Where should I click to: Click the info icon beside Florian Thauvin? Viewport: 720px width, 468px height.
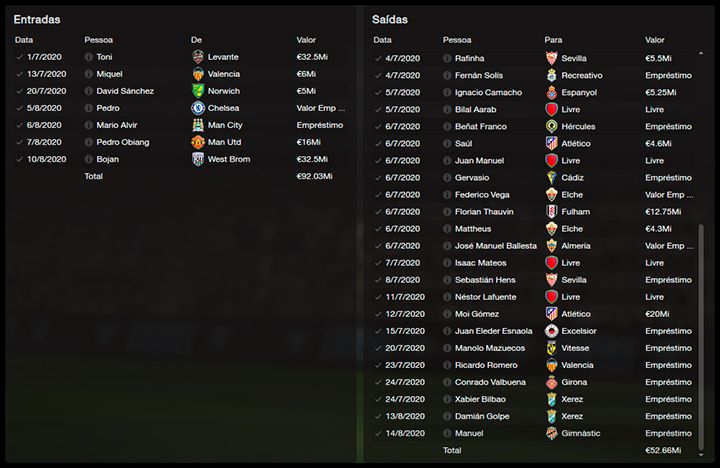click(446, 211)
